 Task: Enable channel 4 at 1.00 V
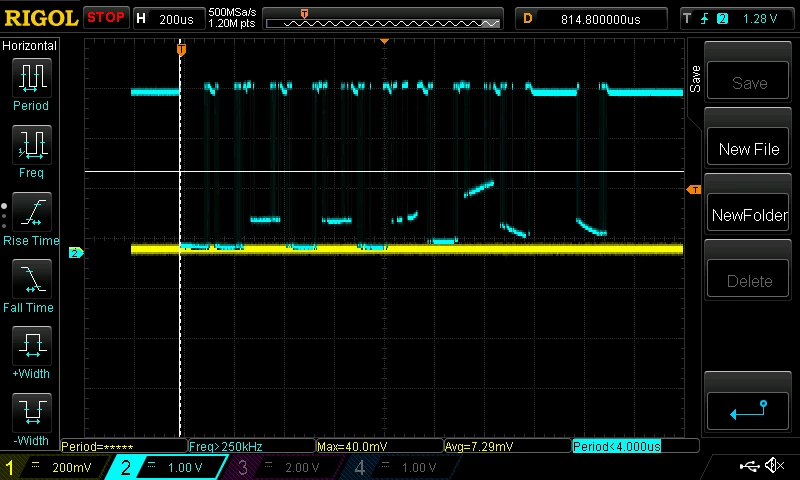pyautogui.click(x=398, y=467)
